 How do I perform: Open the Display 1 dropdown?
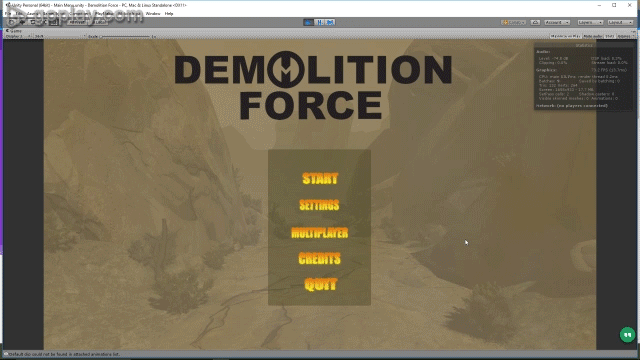coord(18,36)
